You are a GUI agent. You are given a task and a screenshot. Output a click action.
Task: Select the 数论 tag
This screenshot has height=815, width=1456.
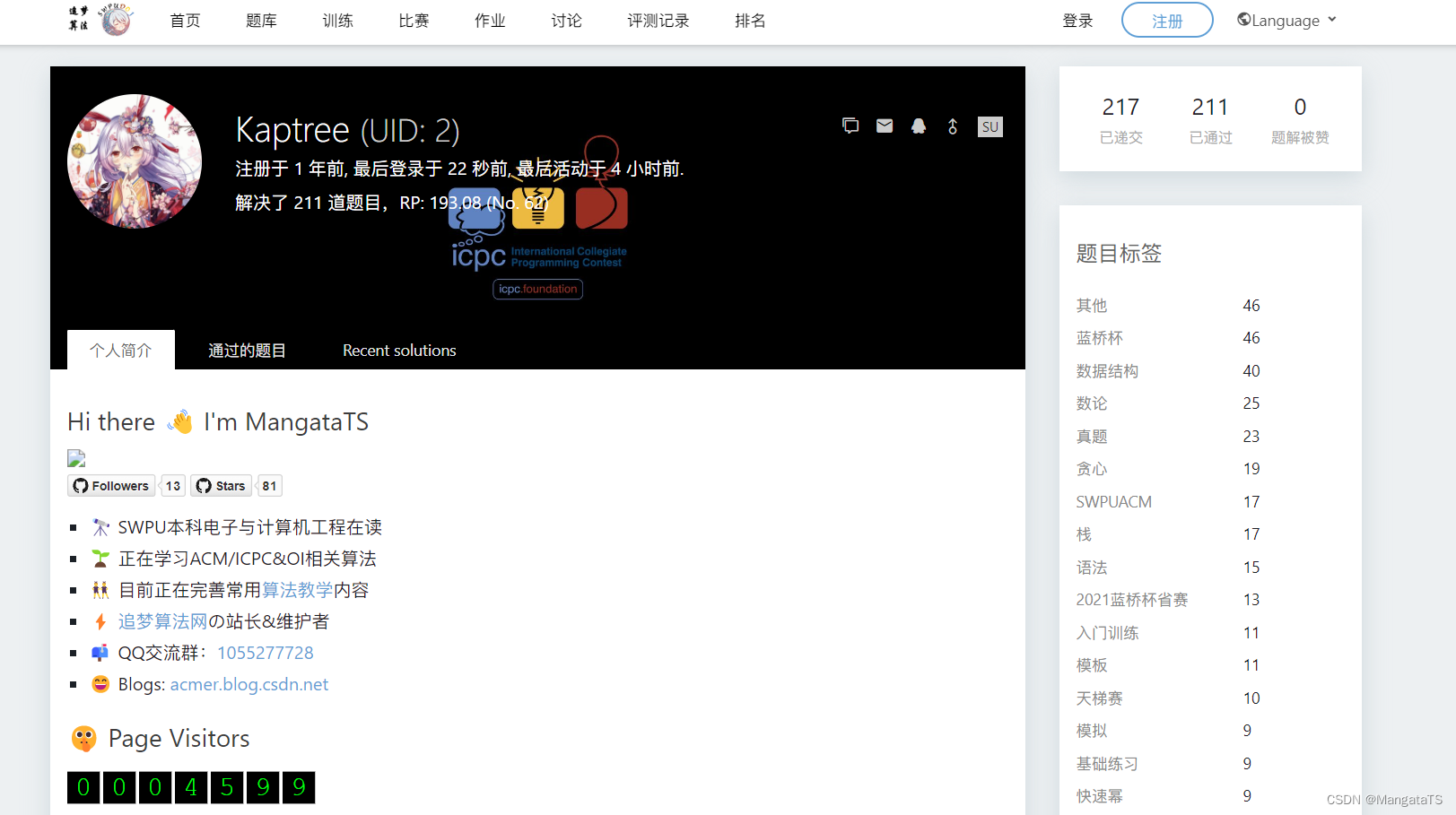1092,403
